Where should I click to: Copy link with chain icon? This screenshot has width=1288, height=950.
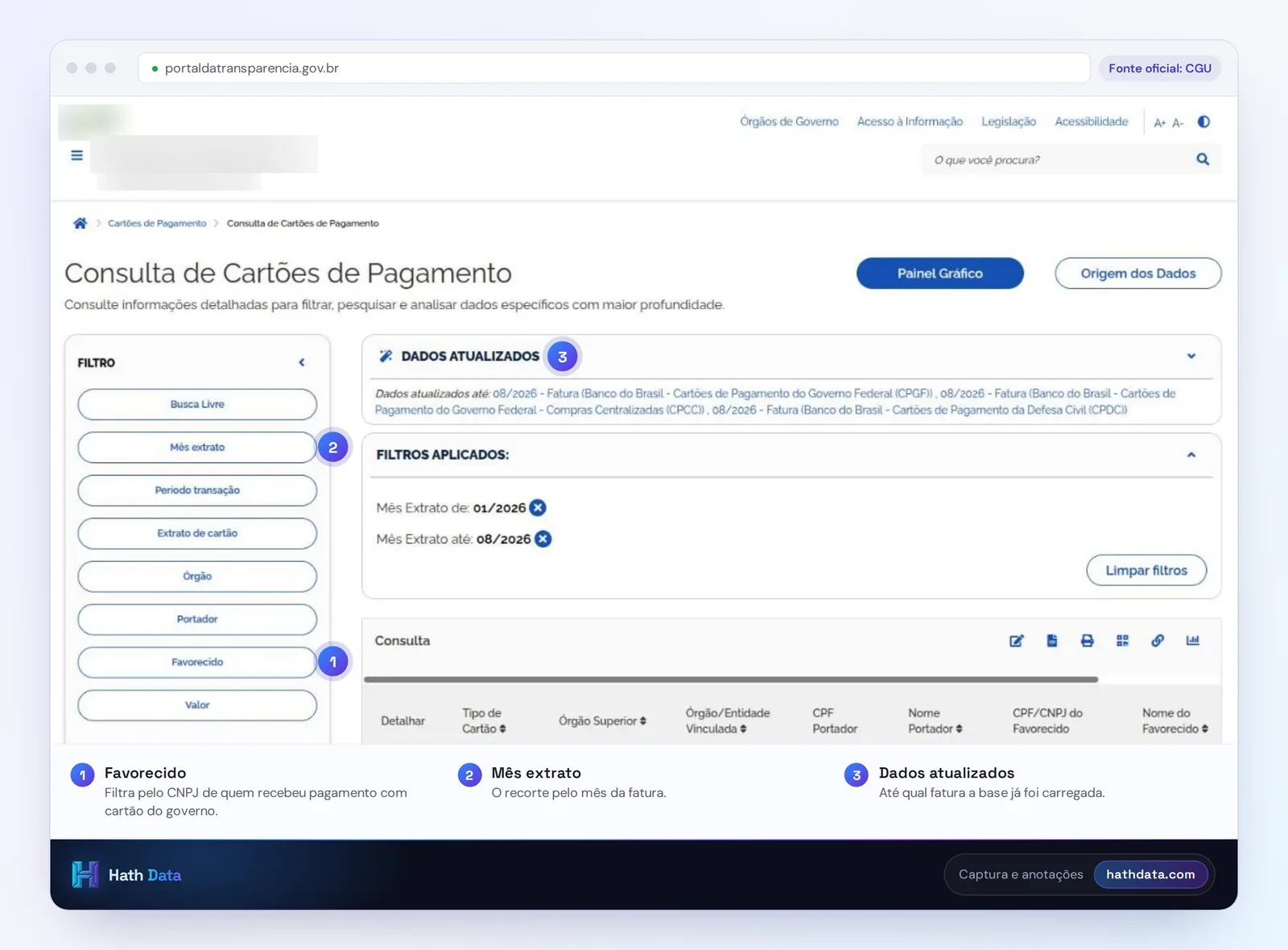pyautogui.click(x=1158, y=641)
